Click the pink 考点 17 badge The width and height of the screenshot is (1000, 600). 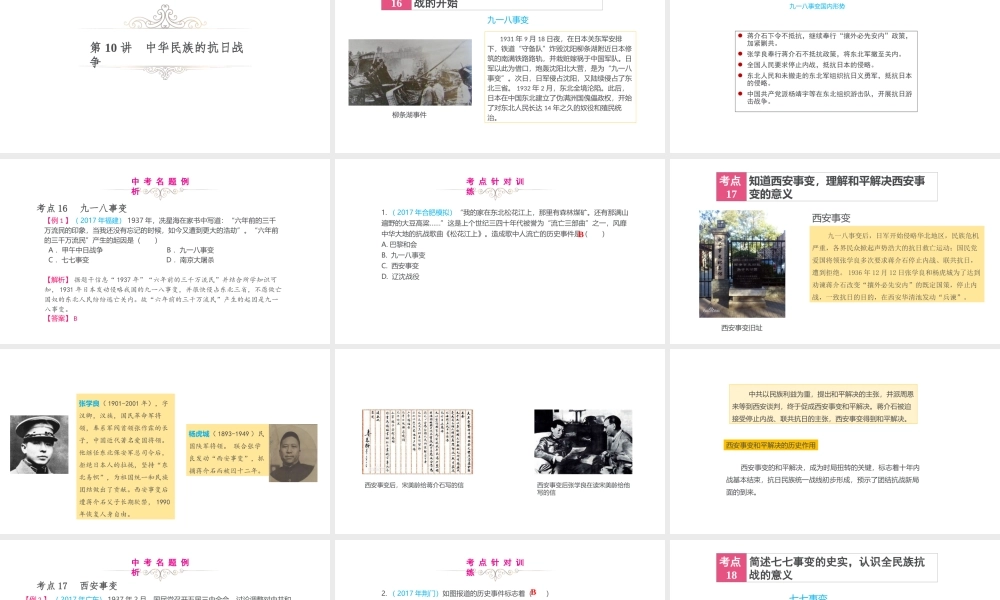coord(731,187)
